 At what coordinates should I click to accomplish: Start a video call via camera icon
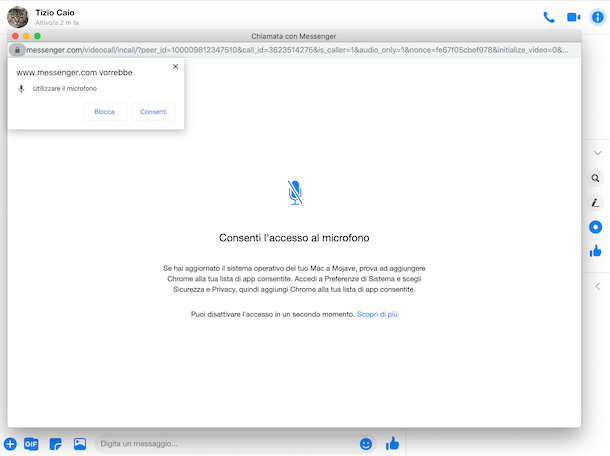573,18
